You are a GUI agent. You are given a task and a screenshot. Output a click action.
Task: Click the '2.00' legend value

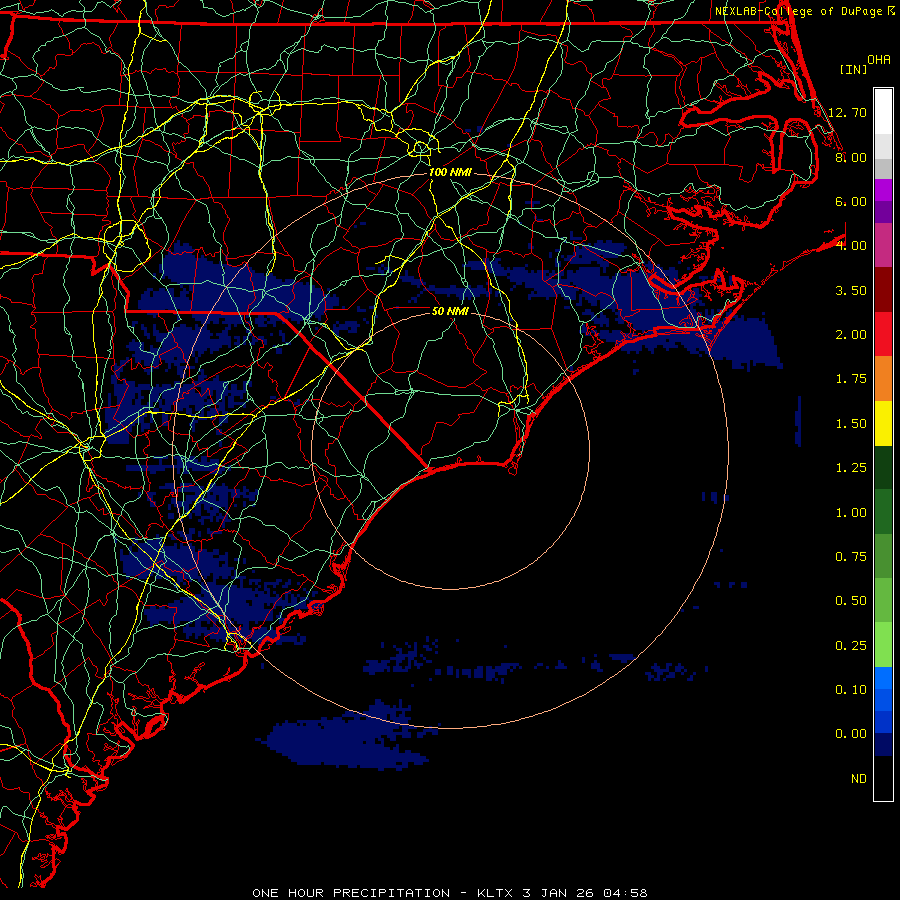pyautogui.click(x=851, y=335)
